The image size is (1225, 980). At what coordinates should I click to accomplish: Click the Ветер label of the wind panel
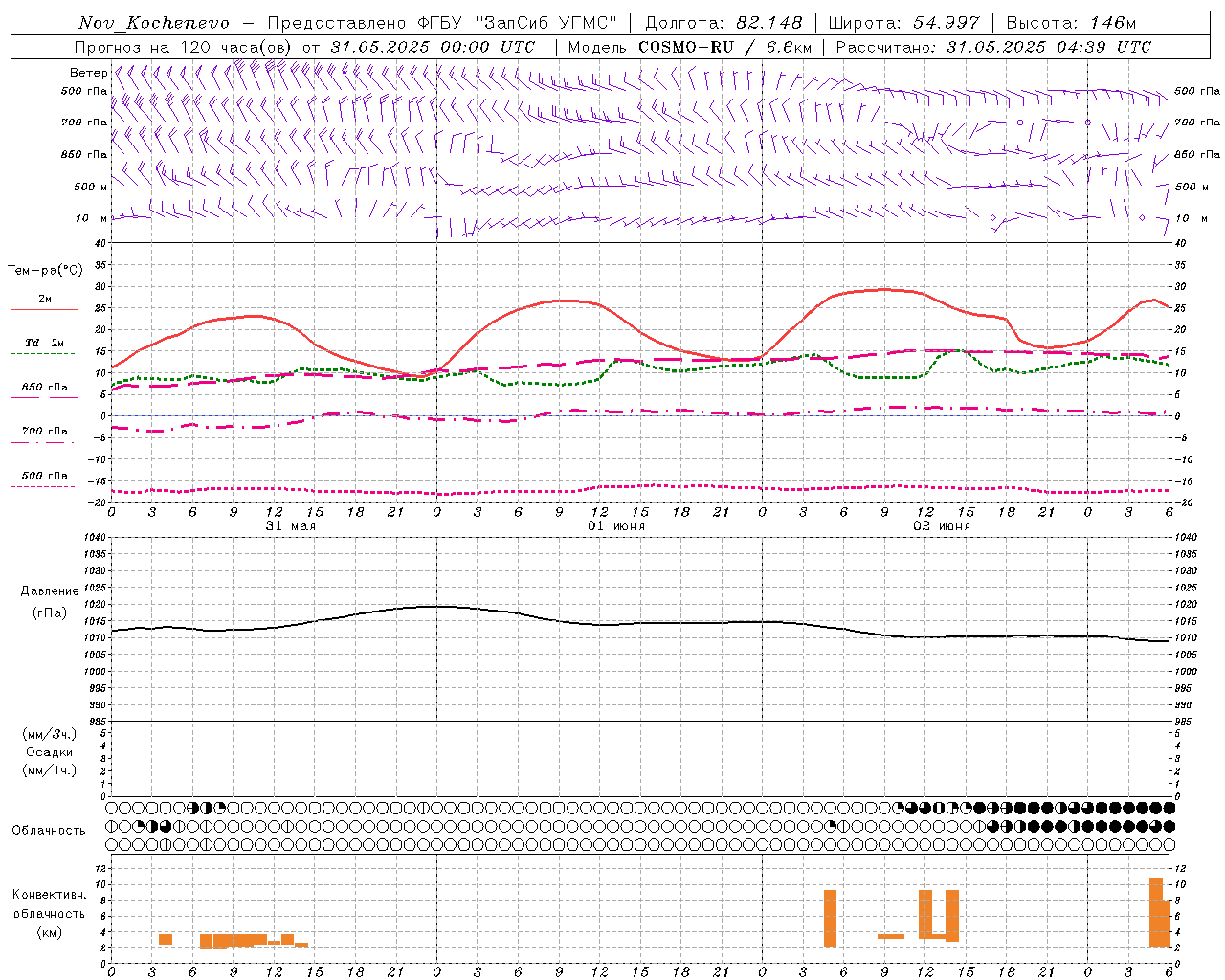[88, 73]
